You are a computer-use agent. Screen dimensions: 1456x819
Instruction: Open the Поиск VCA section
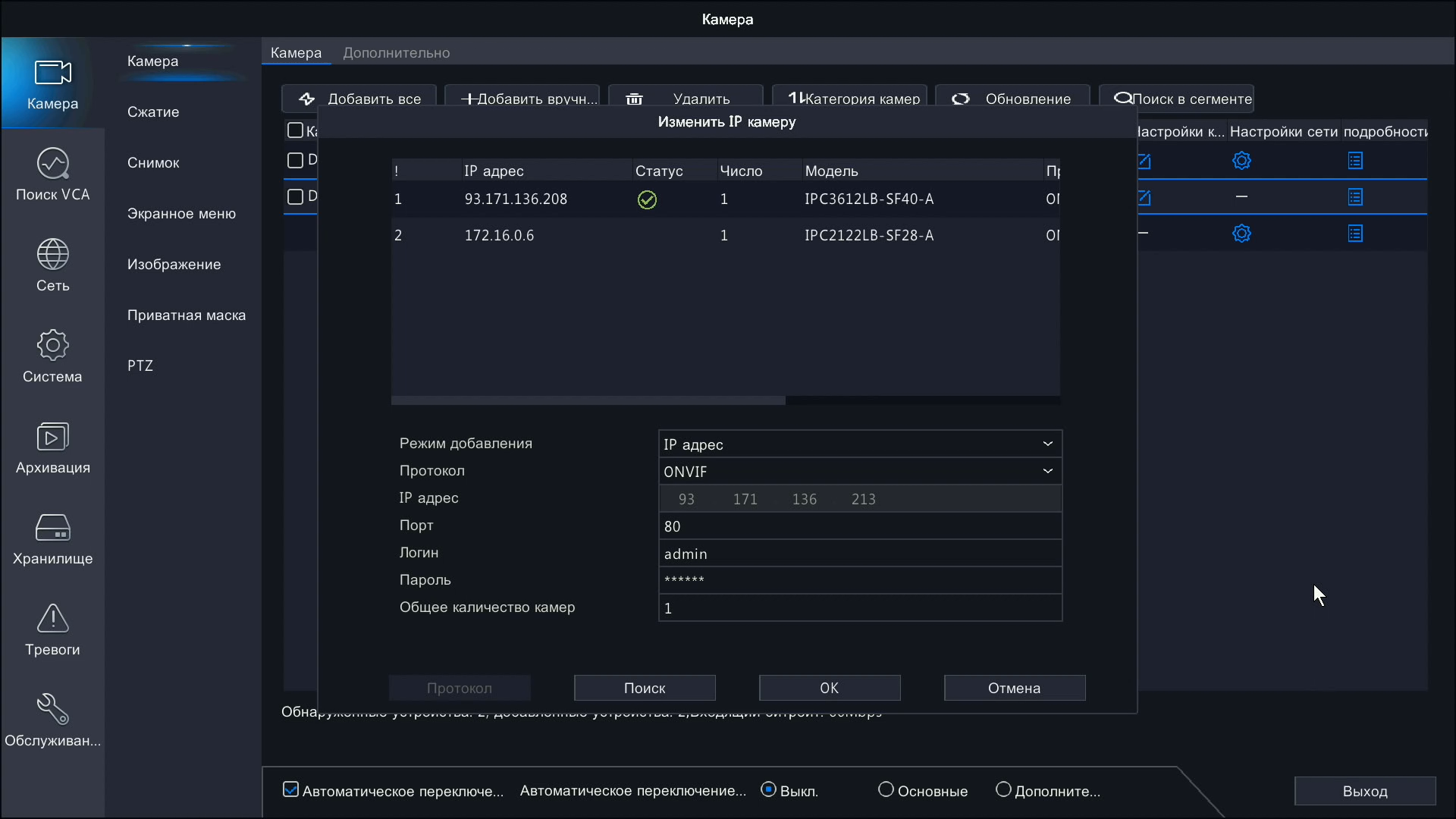(x=52, y=174)
